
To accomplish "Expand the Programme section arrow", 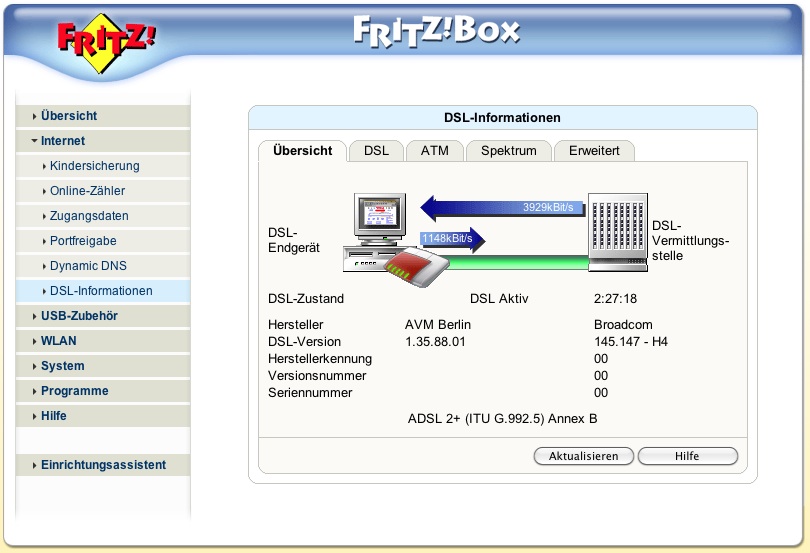I will (x=35, y=391).
